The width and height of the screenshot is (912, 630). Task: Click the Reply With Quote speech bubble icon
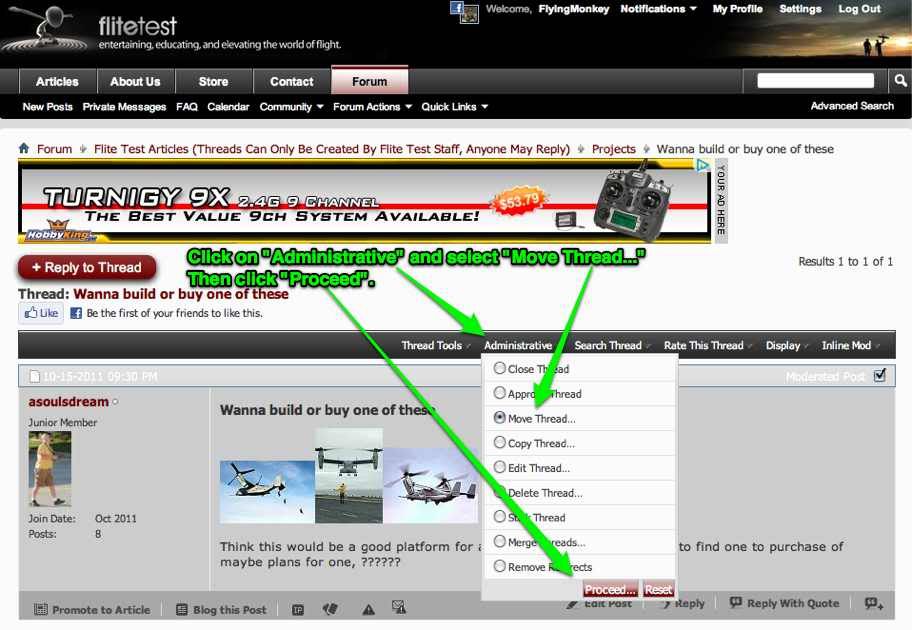tap(736, 602)
